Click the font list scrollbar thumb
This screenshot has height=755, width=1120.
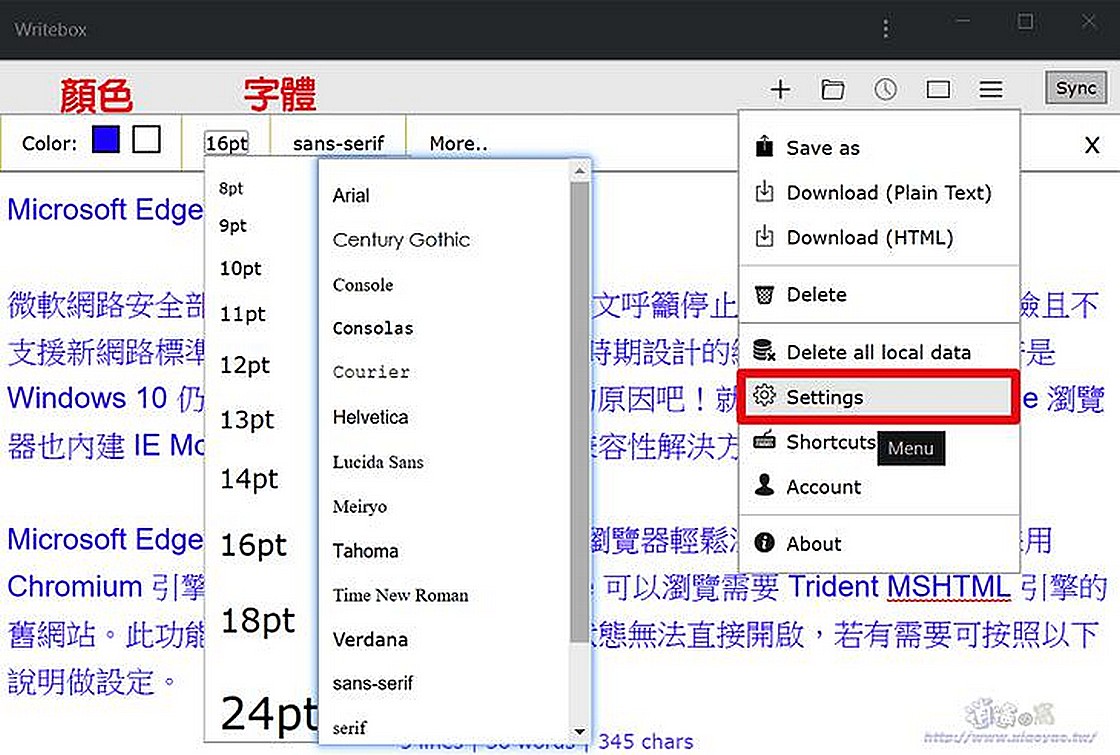point(579,411)
